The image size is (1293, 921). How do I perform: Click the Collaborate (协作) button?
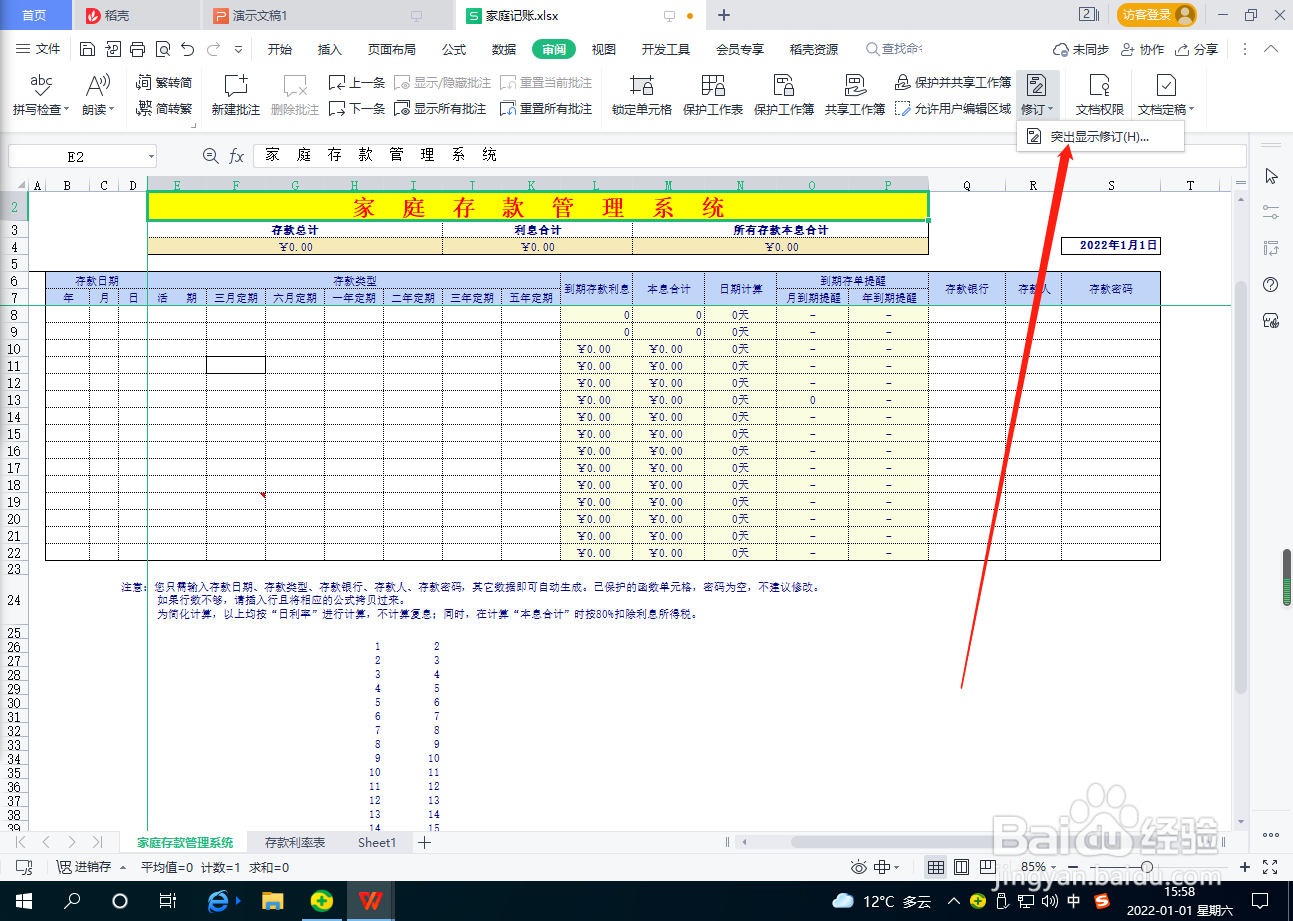(1143, 49)
